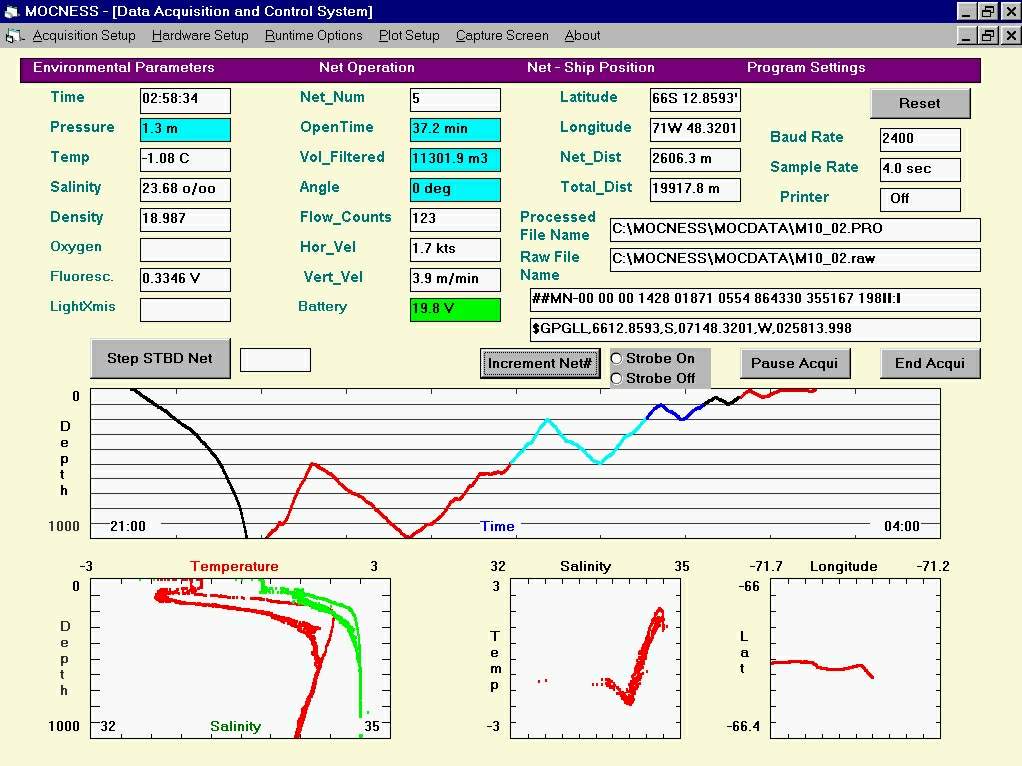Viewport: 1022px width, 766px height.
Task: Click the Salinity value 23.68 o/oo
Action: 185,190
